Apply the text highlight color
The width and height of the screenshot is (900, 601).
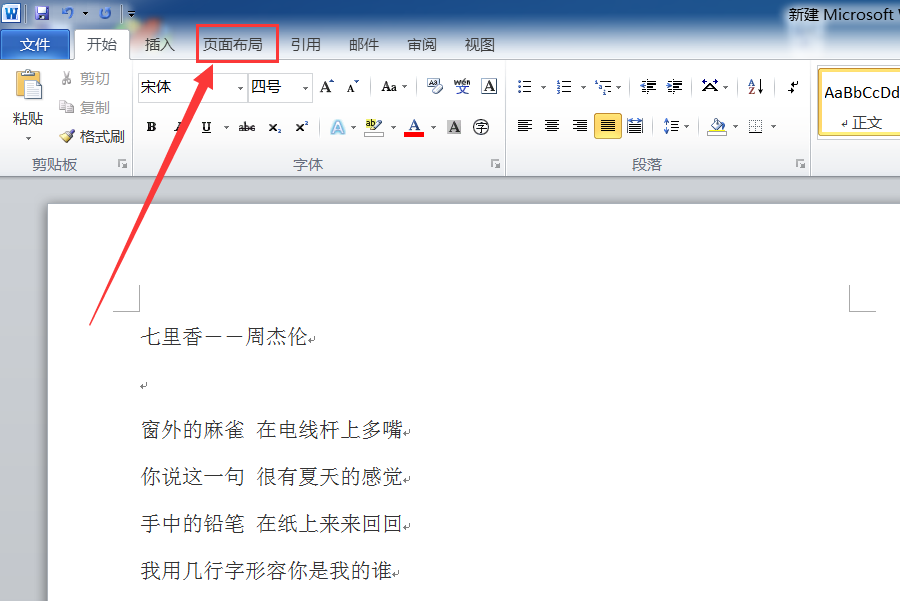pos(374,127)
